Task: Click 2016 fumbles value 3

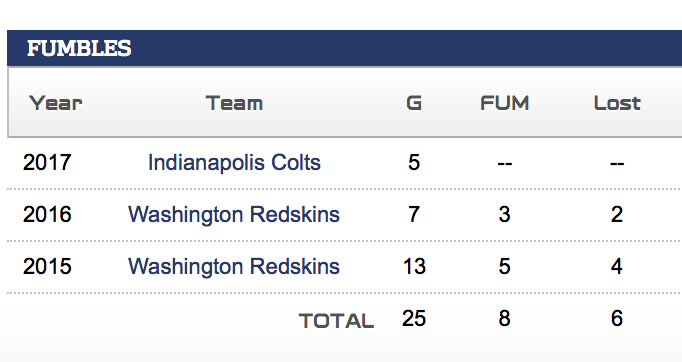Action: [505, 215]
